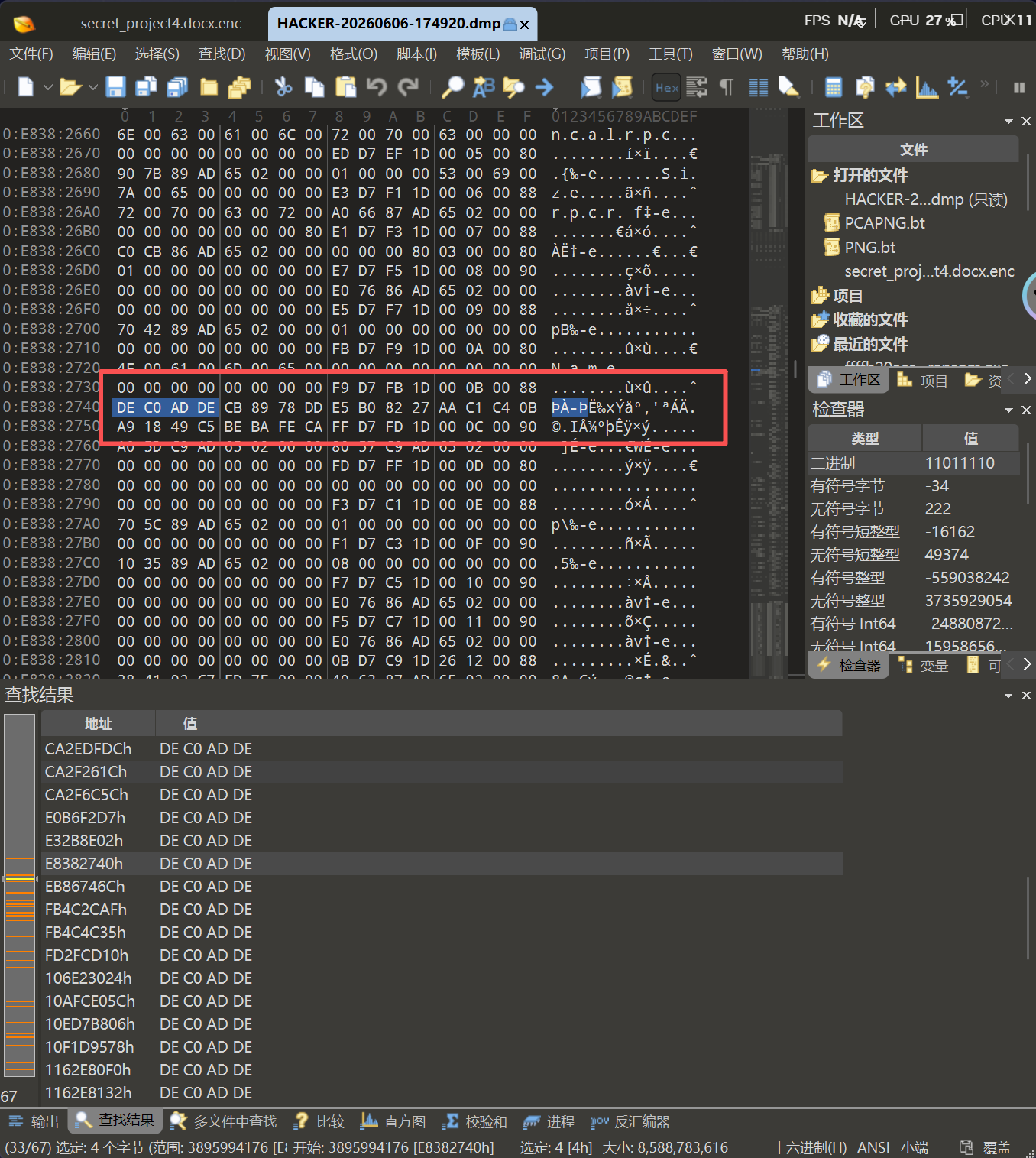Open the 查找结果 panel options dropdown arrow
Screen dimensions: 1036x1158
coord(1008,696)
